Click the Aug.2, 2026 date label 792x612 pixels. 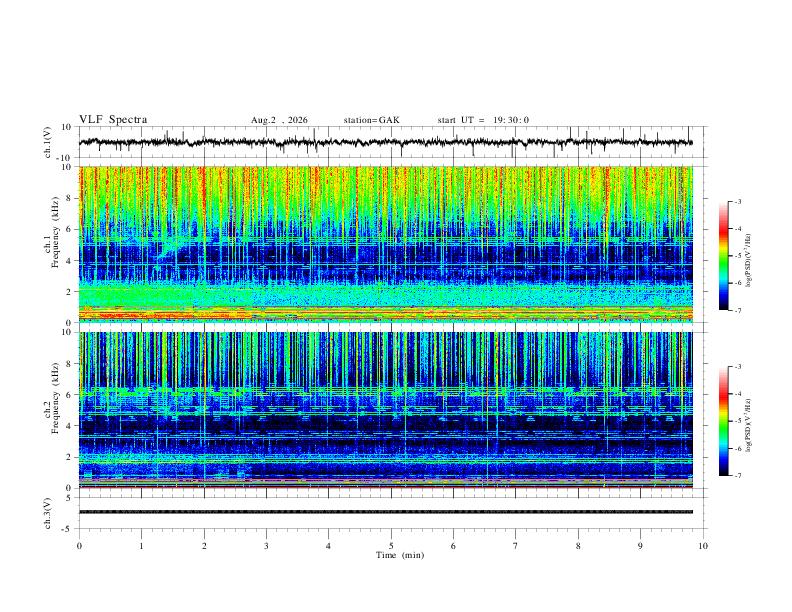click(279, 120)
